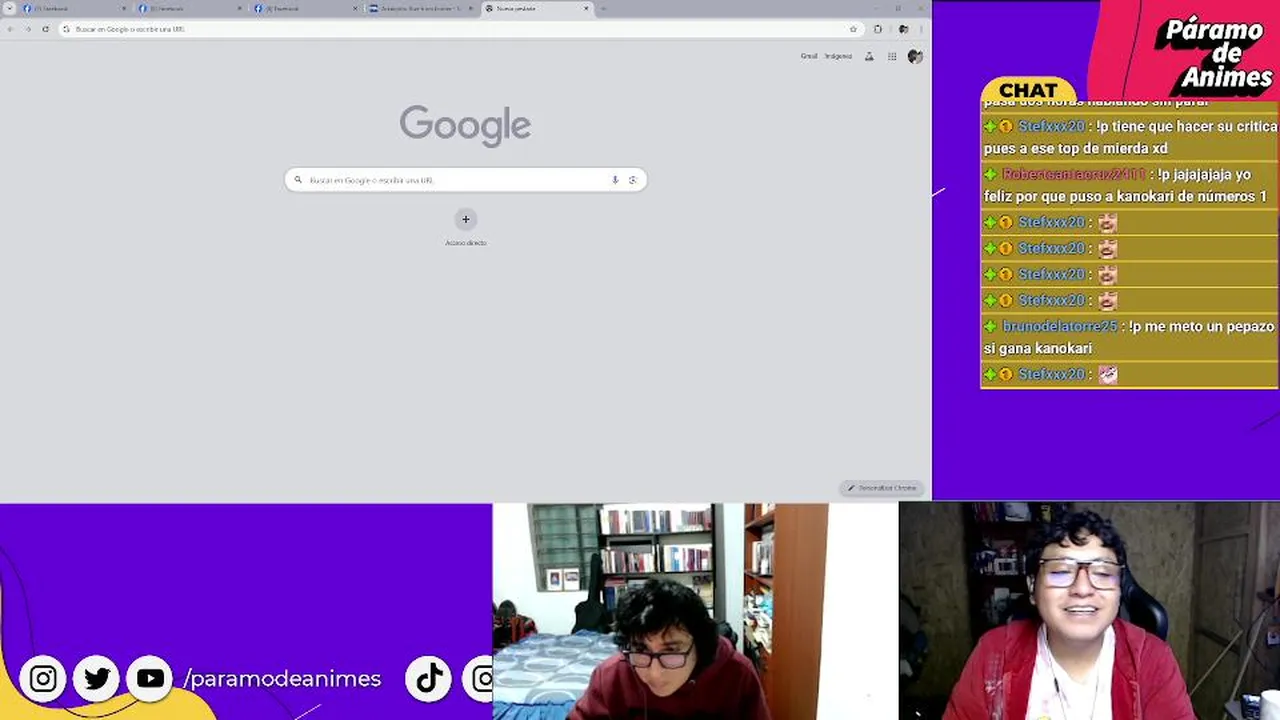This screenshot has height=720, width=1280.
Task: Open Search Labs flask icon
Action: [868, 57]
